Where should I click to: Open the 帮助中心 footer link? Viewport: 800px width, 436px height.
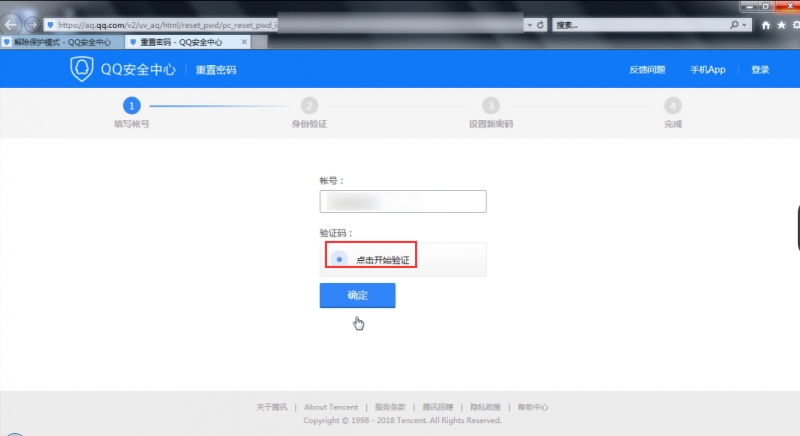point(533,407)
